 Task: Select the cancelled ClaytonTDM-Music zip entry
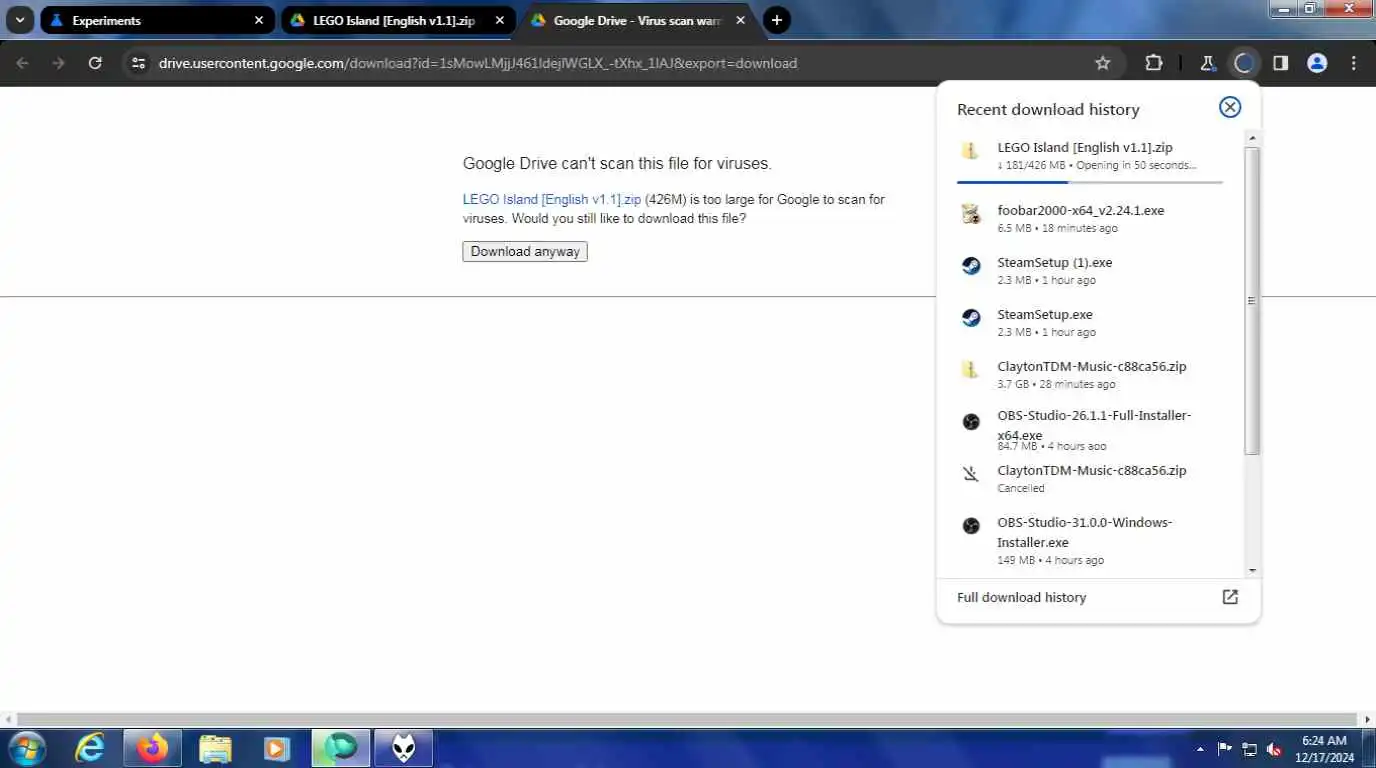[1090, 478]
